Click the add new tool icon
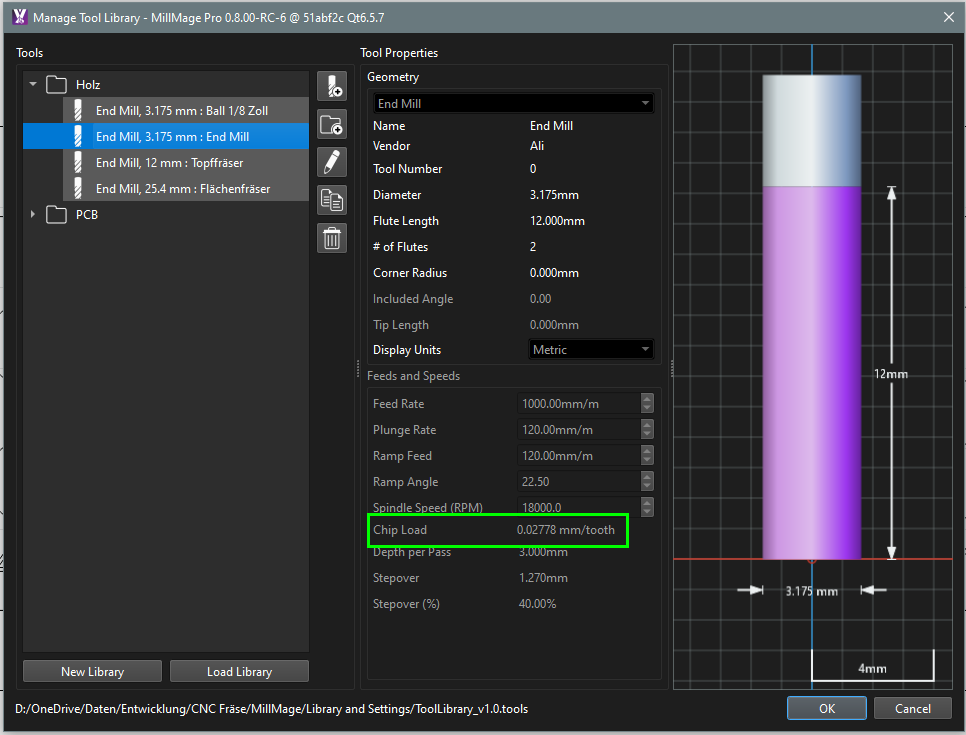966x735 pixels. click(332, 86)
